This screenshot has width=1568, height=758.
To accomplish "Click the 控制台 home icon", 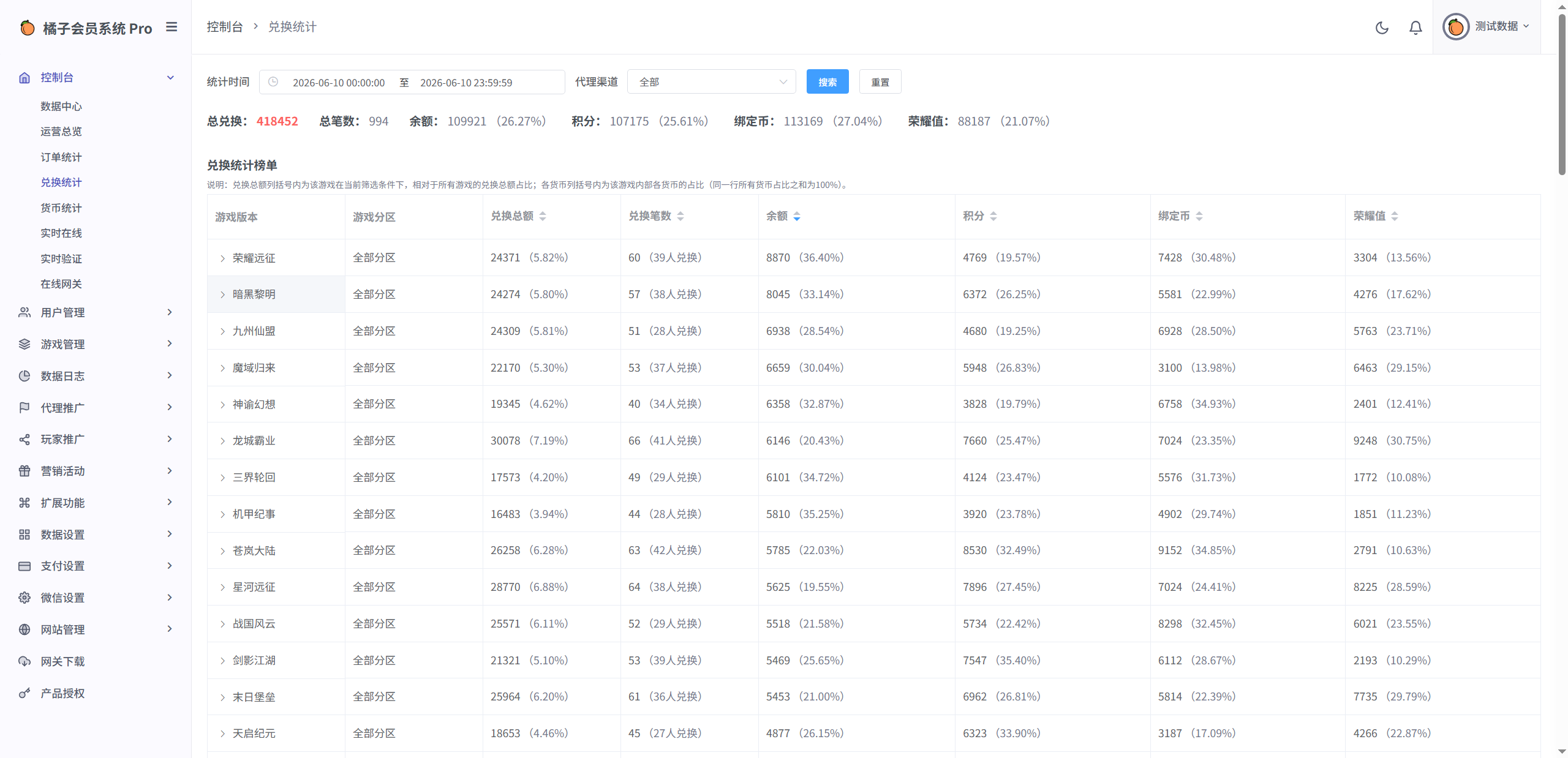I will tap(24, 78).
